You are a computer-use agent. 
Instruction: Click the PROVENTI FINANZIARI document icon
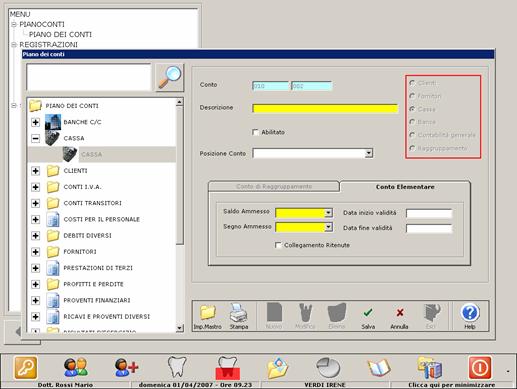coord(53,300)
